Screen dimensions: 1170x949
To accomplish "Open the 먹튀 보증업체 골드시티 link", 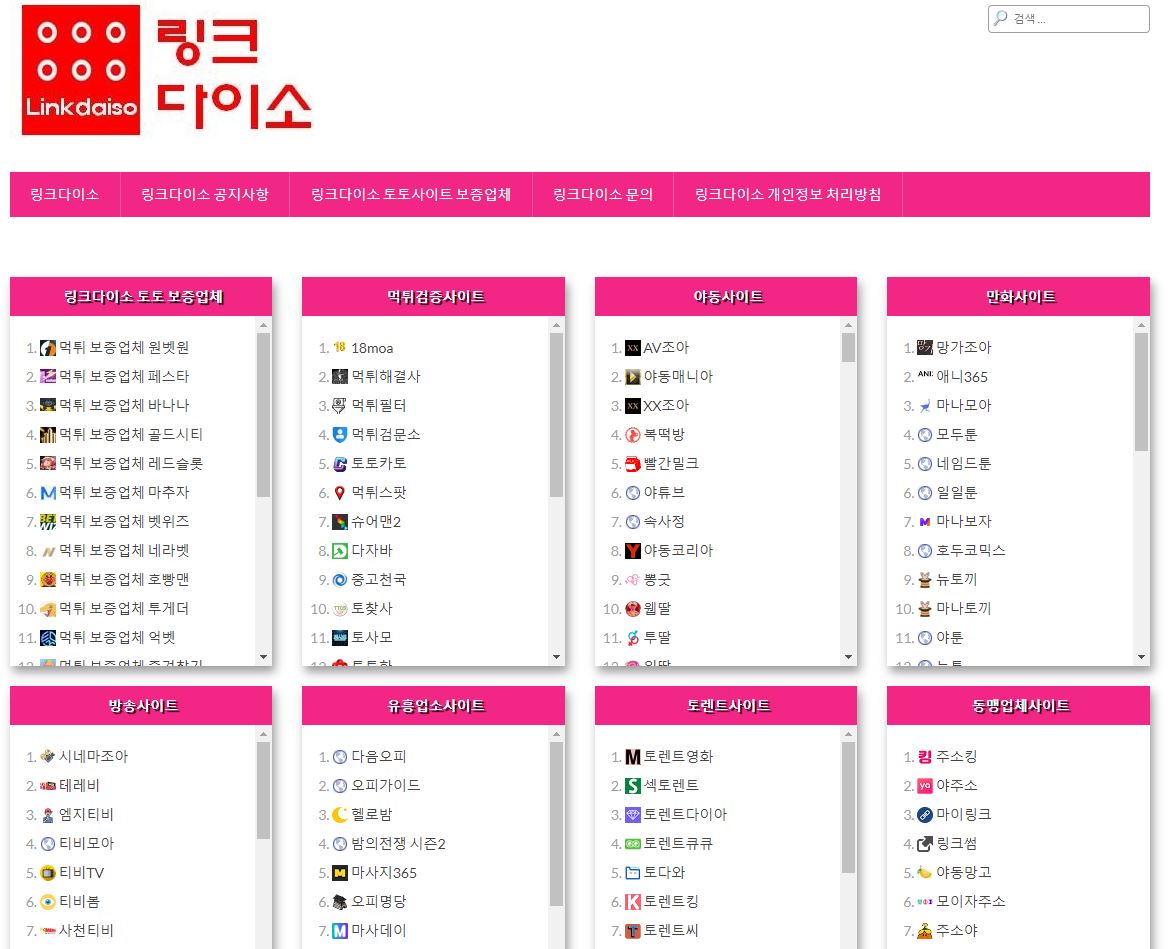I will click(131, 434).
